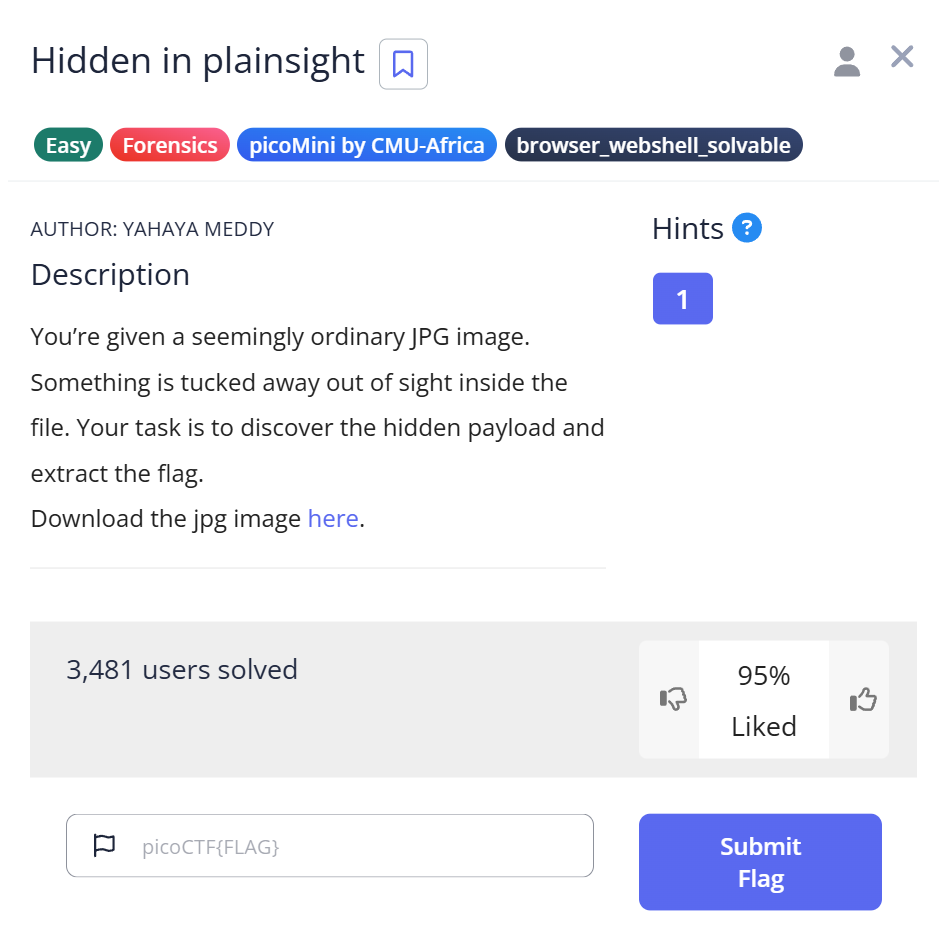Click the Hidden in plainsight title
This screenshot has height=951, width=946.
point(197,61)
